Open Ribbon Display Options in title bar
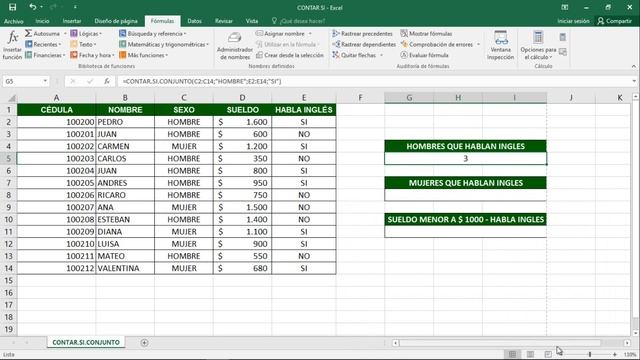The width and height of the screenshot is (640, 360). (x=565, y=7)
